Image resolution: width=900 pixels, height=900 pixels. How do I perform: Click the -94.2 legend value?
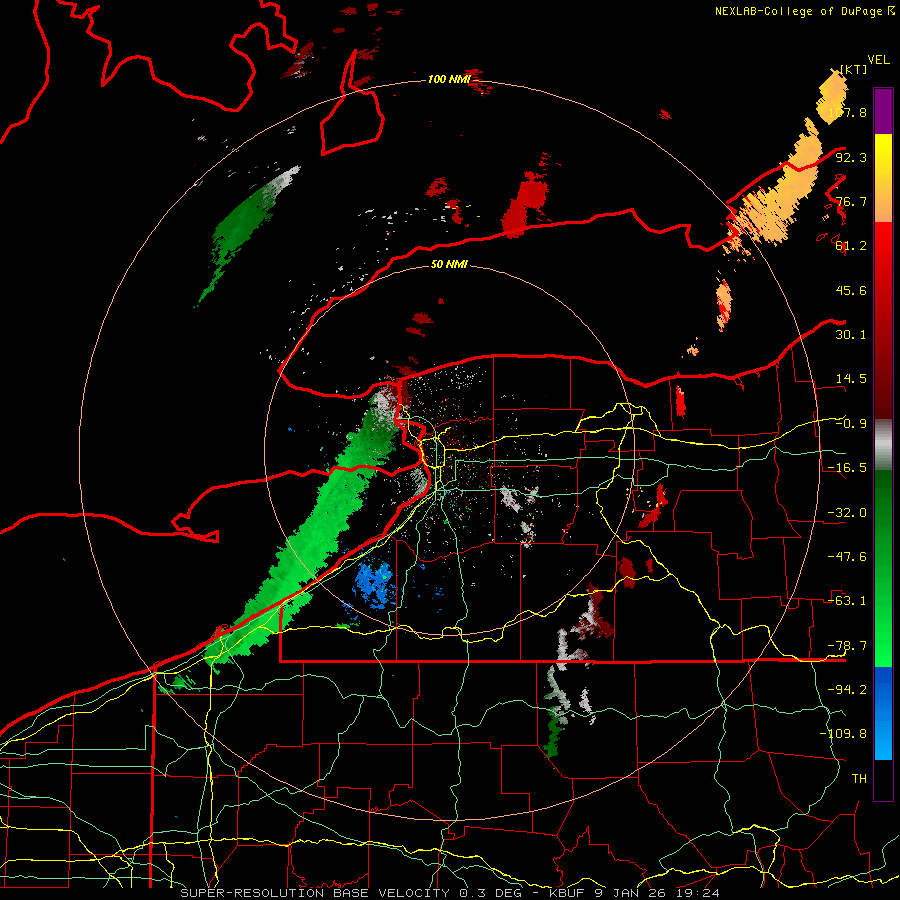(x=847, y=689)
